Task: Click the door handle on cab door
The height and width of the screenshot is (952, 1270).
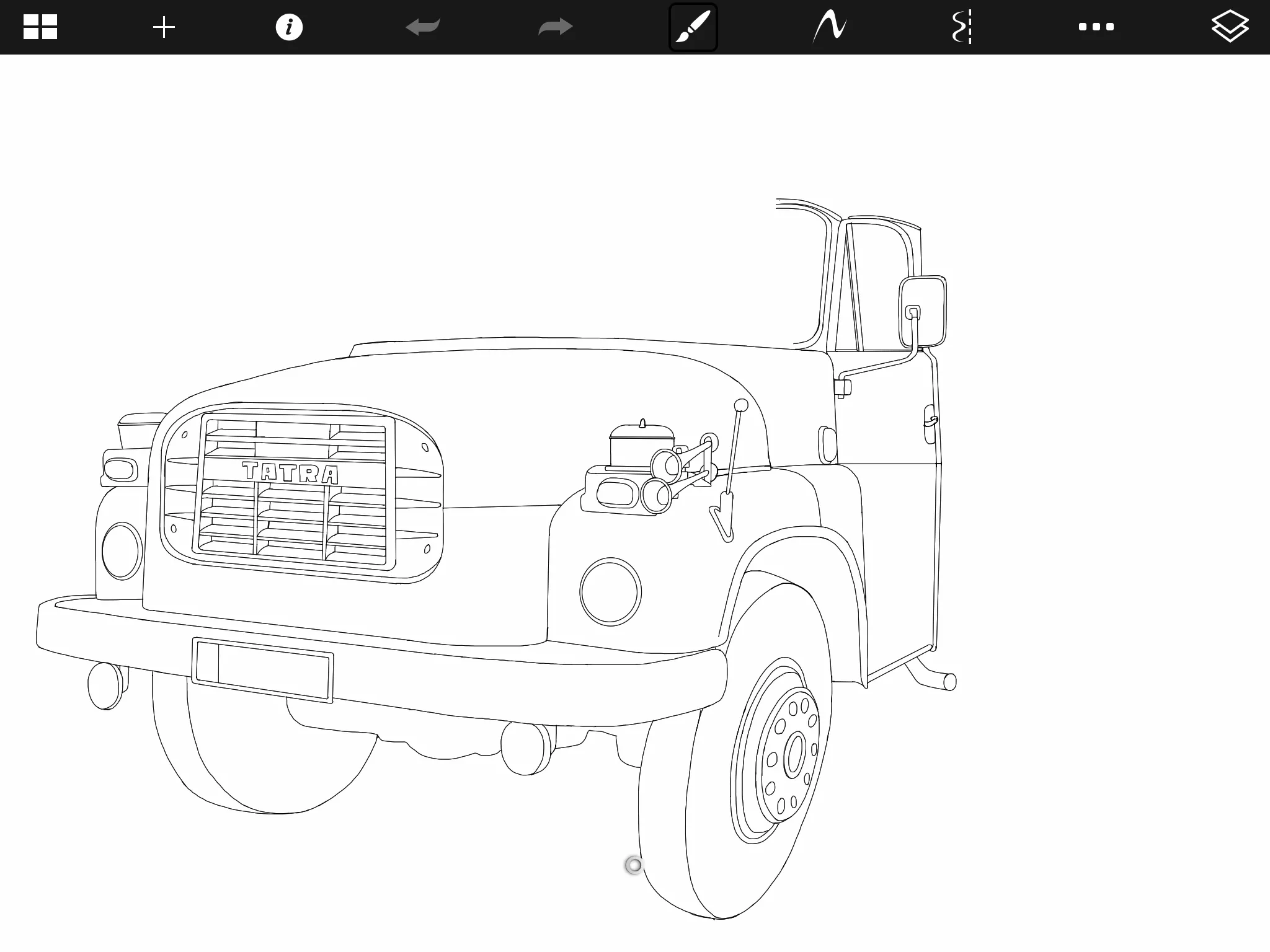Action: (x=930, y=423)
